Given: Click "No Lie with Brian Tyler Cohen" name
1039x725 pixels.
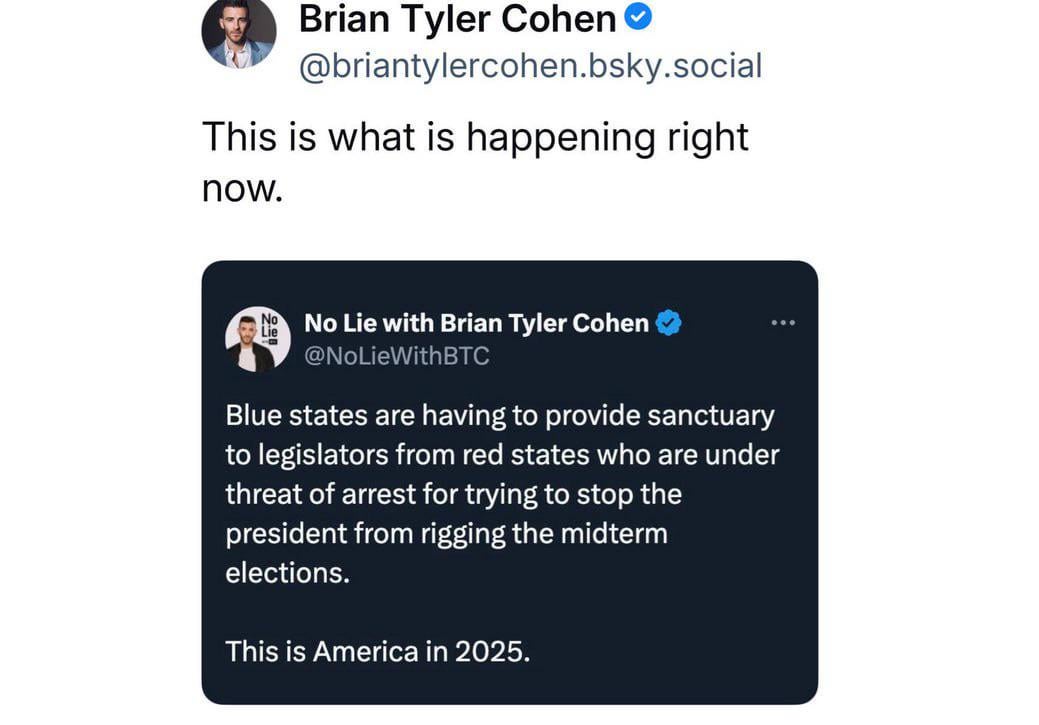Looking at the screenshot, I should [476, 323].
